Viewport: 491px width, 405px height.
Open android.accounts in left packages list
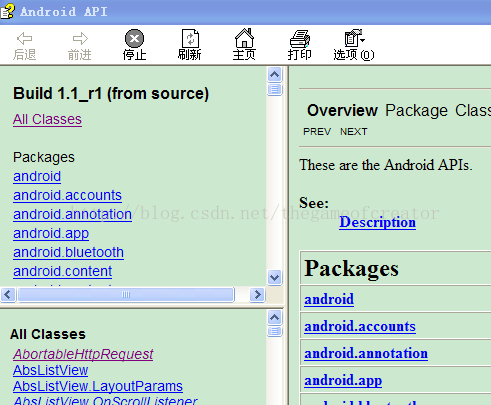(x=67, y=195)
